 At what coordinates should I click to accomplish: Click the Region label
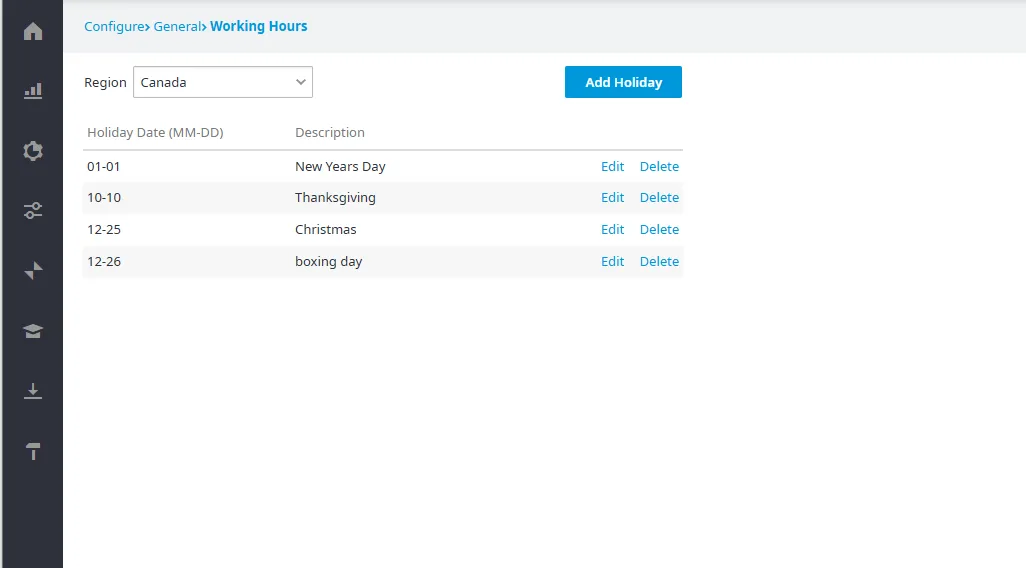coord(105,82)
